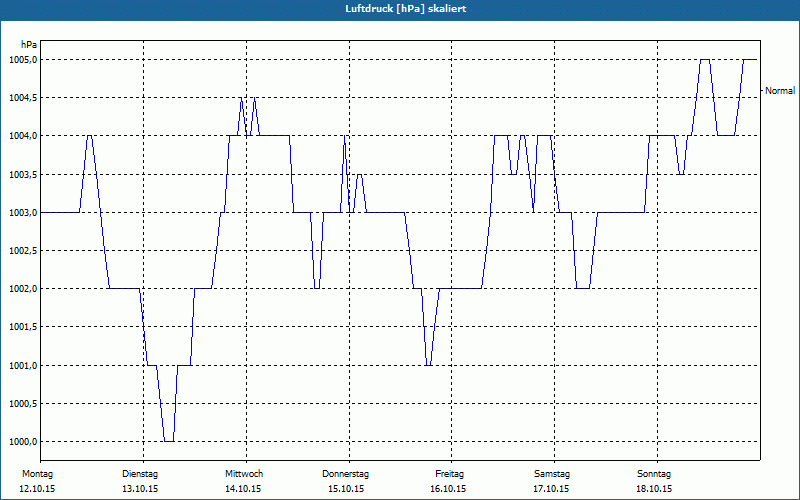
Task: Select the date 17.10.15
Action: 551,489
